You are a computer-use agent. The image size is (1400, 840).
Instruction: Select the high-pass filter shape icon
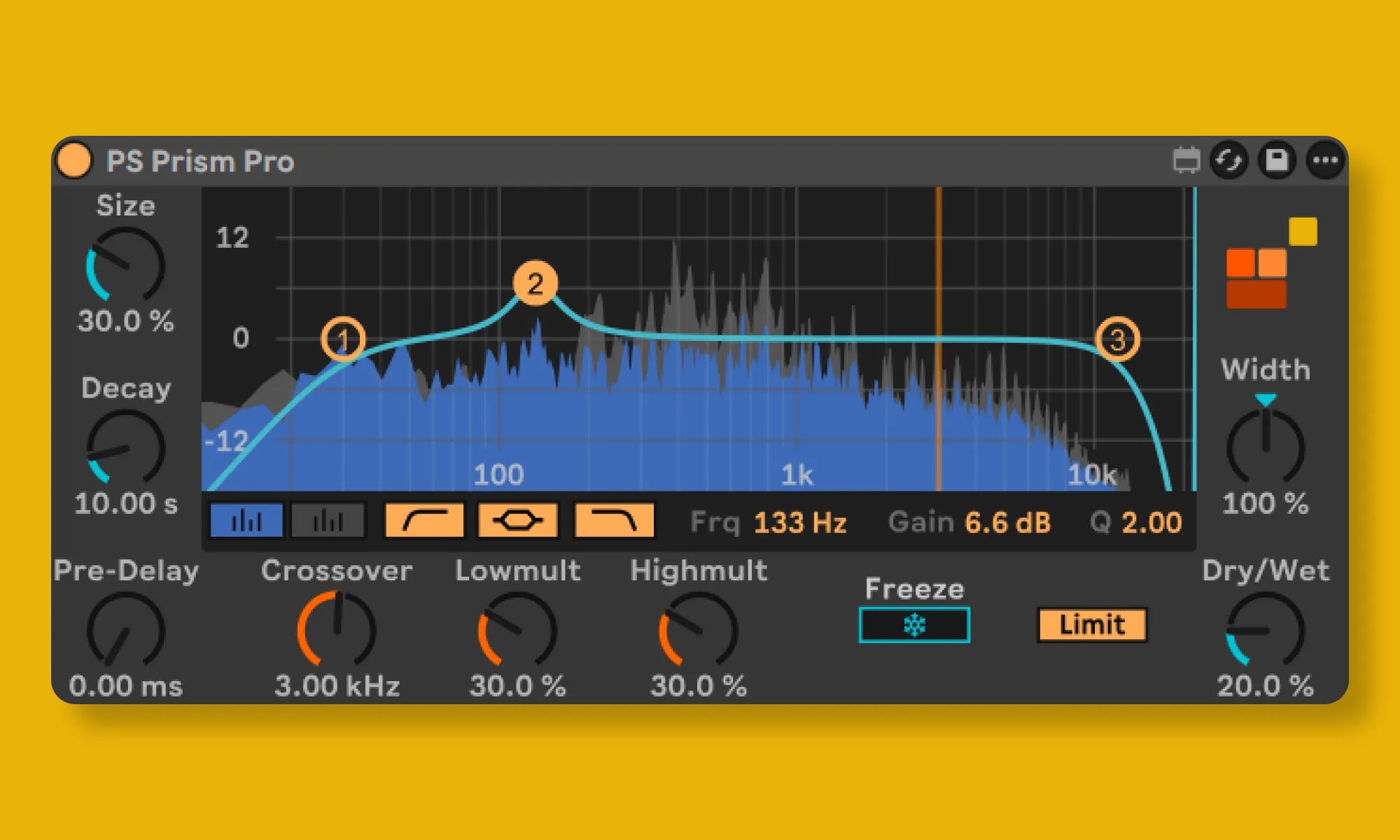[425, 521]
